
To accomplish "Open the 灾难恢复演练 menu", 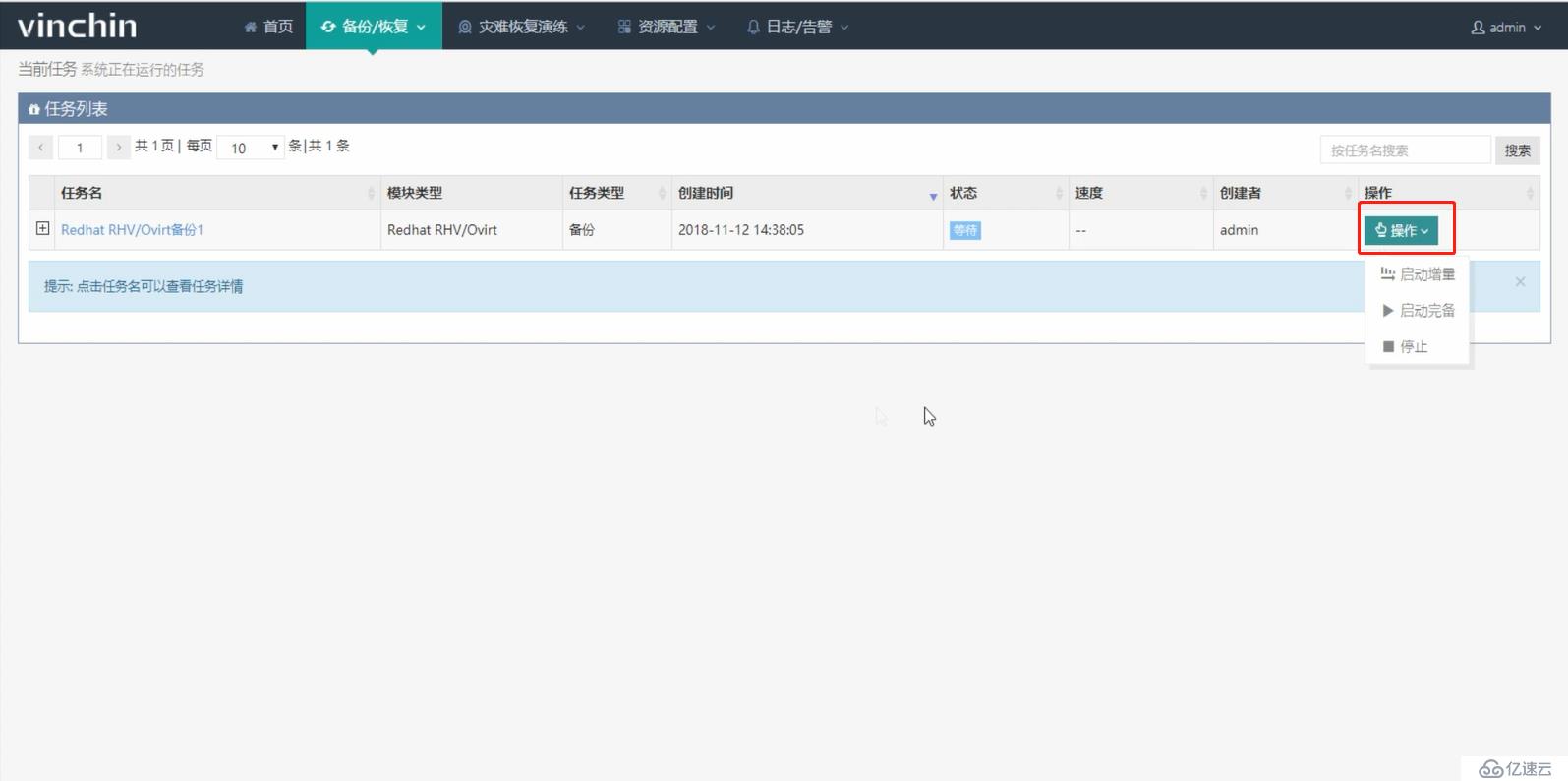I will point(521,27).
